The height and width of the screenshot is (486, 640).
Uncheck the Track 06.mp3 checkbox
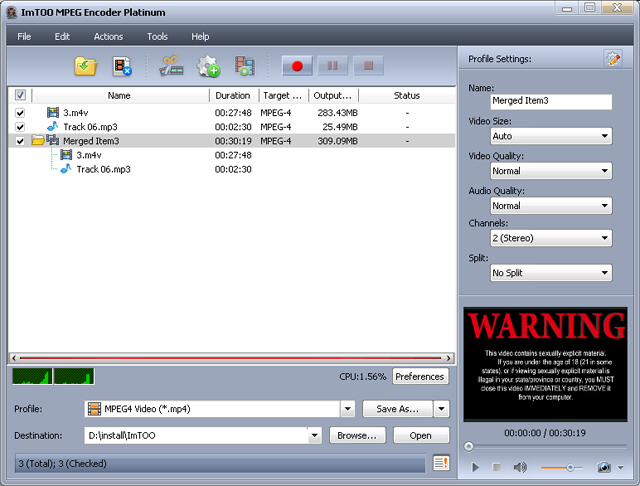point(21,127)
